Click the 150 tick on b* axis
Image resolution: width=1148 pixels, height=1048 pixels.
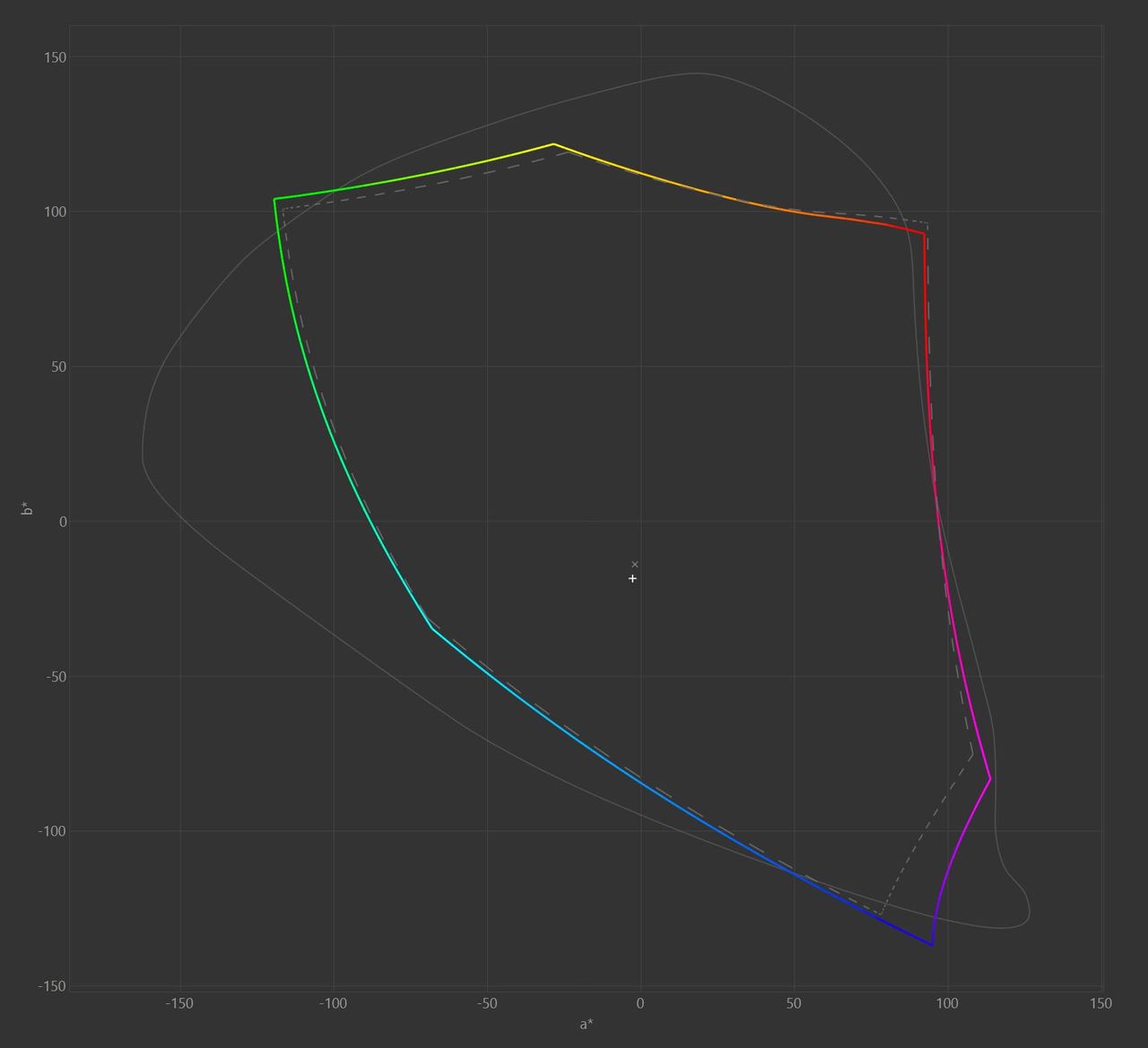pos(54,57)
